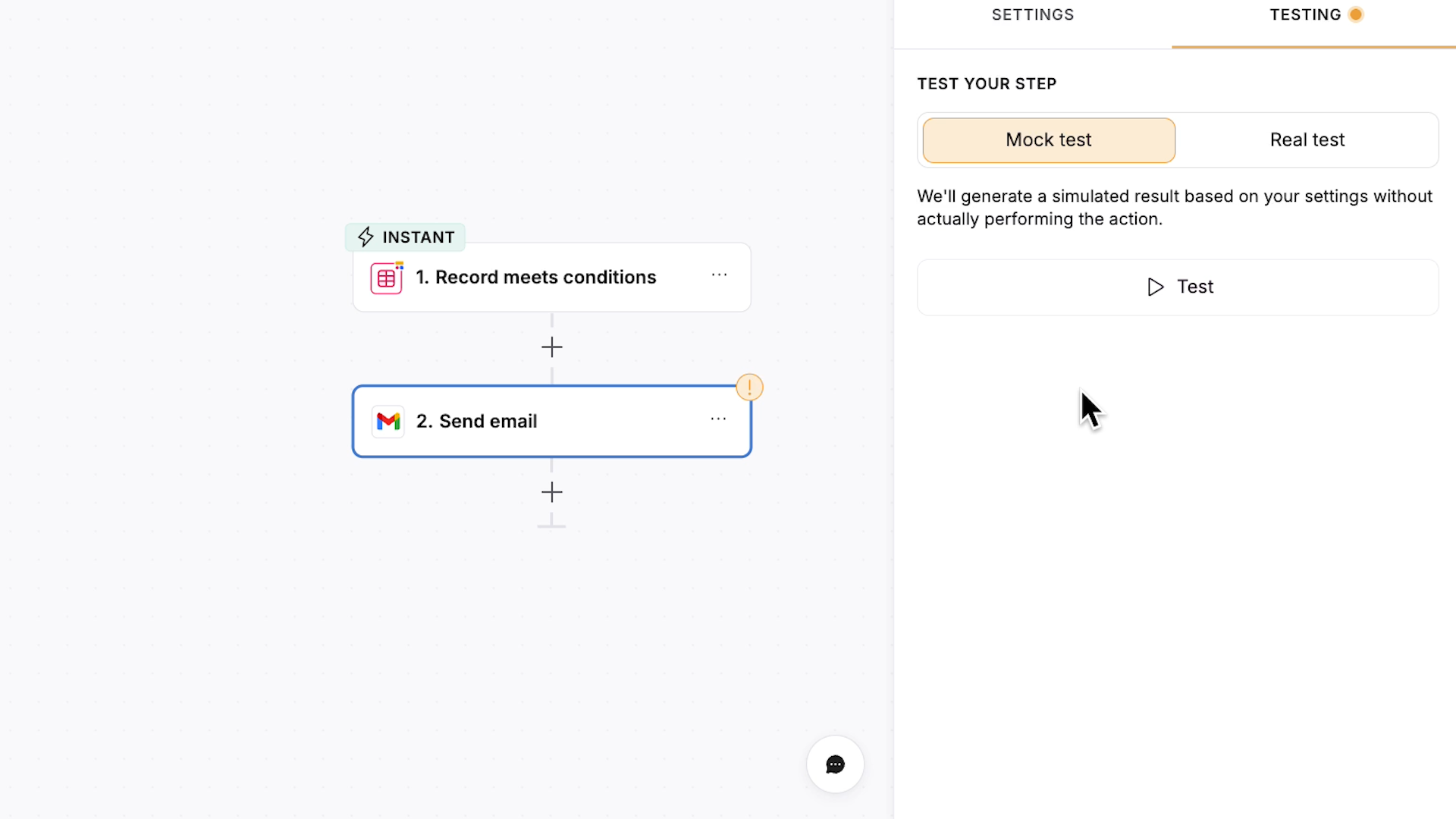Open the options menu on Send email
The width and height of the screenshot is (1456, 819).
click(x=717, y=419)
